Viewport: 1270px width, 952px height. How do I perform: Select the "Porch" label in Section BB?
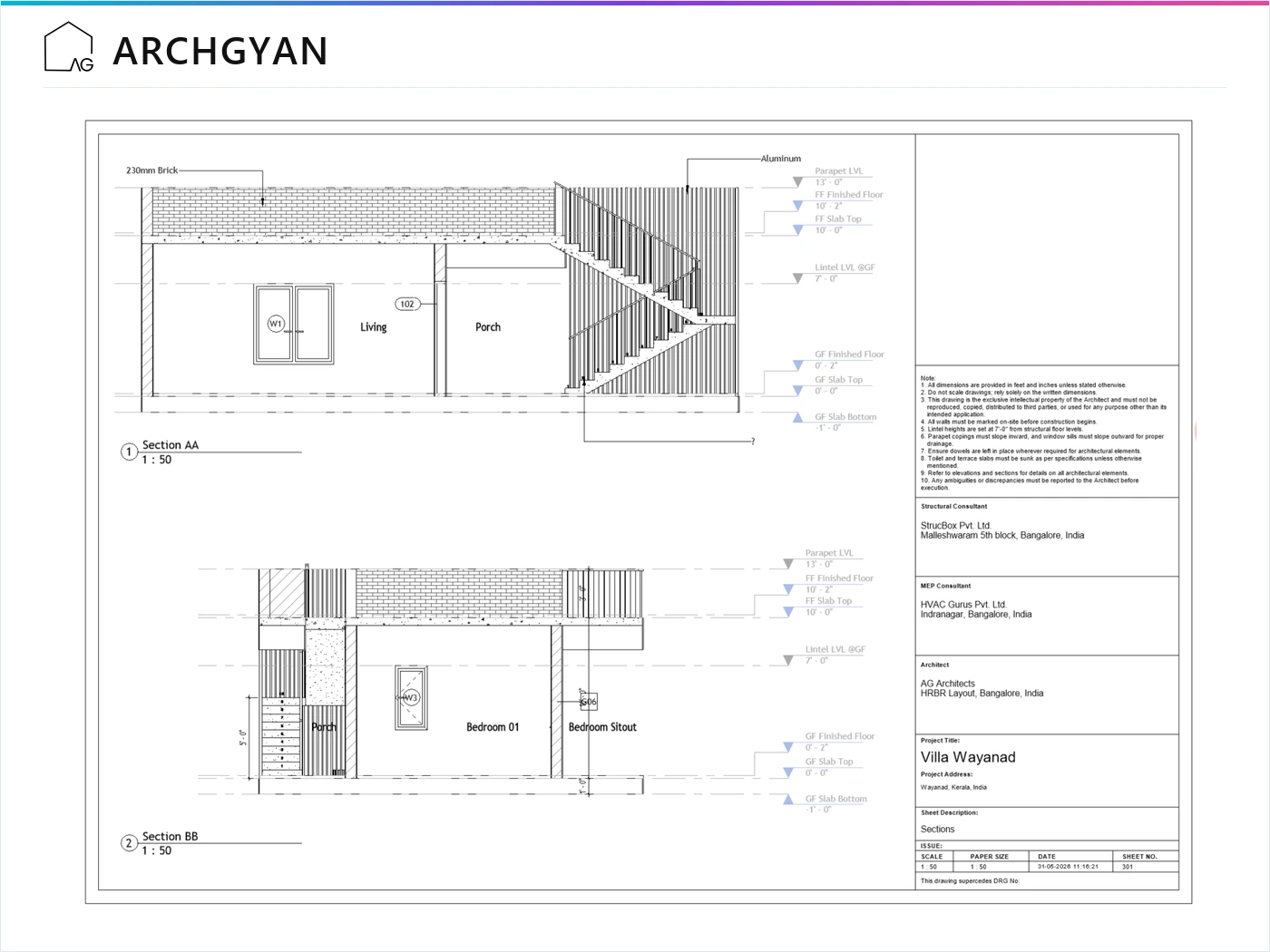tap(324, 727)
